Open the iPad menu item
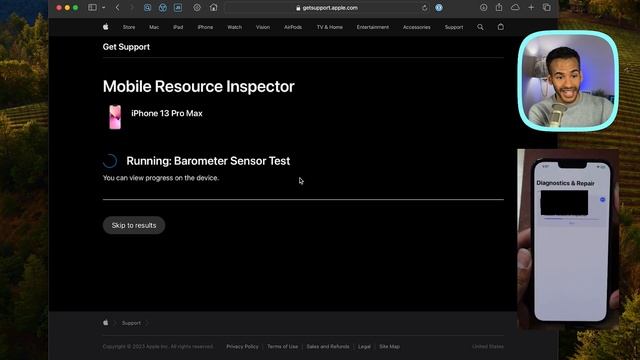This screenshot has height=360, width=640. (x=178, y=27)
